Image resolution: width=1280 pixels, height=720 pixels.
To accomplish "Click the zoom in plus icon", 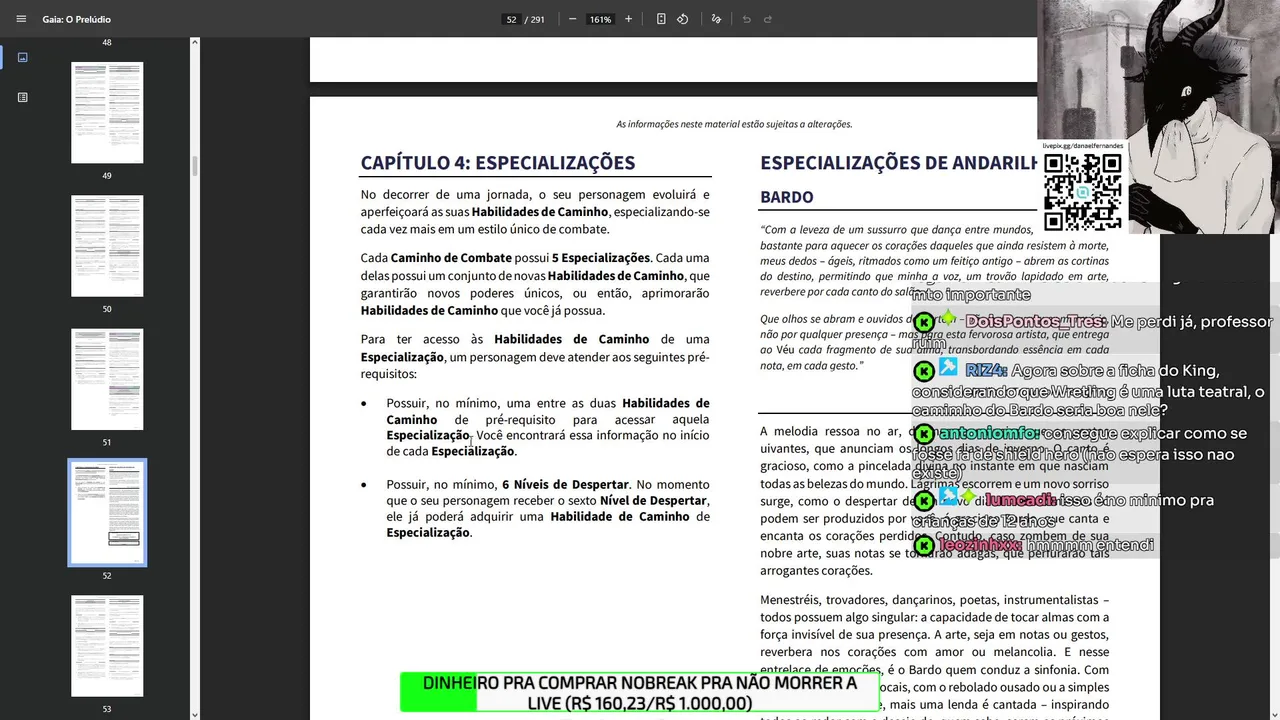I will (628, 19).
